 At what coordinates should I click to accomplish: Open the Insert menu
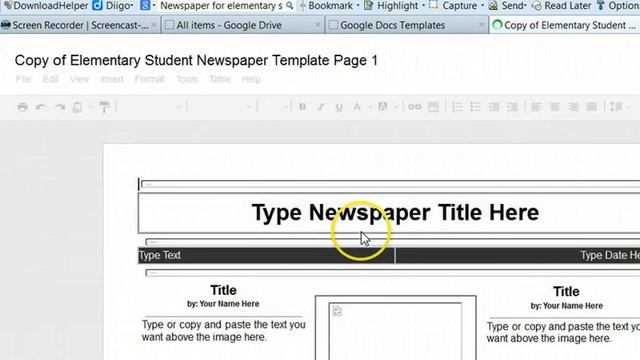point(112,79)
